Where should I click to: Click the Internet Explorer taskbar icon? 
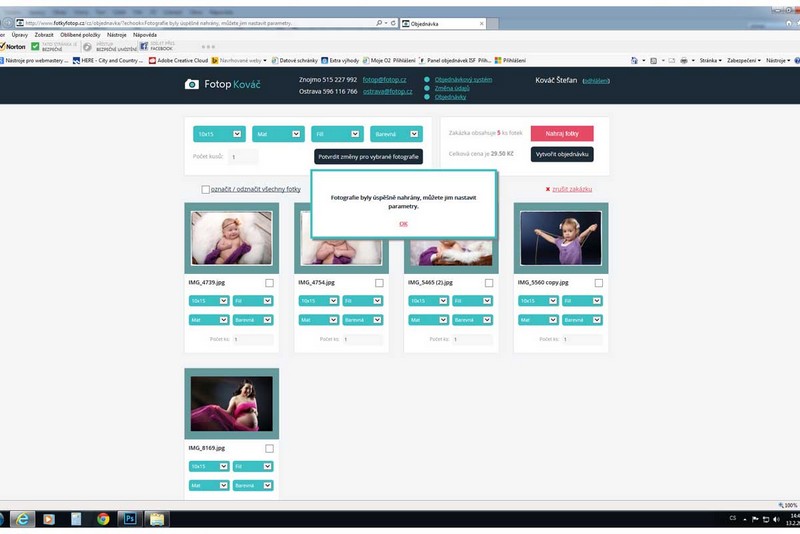click(x=22, y=519)
